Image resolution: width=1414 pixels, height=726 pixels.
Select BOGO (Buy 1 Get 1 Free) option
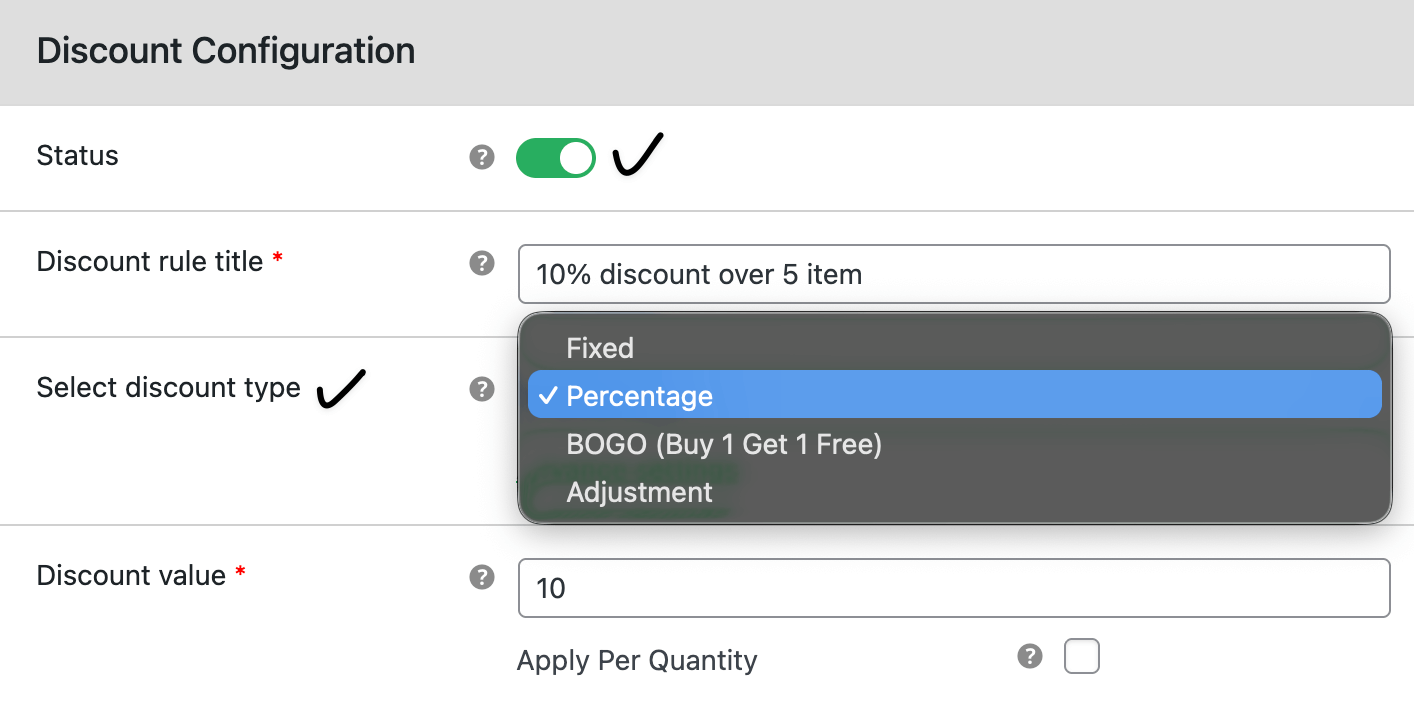(723, 444)
